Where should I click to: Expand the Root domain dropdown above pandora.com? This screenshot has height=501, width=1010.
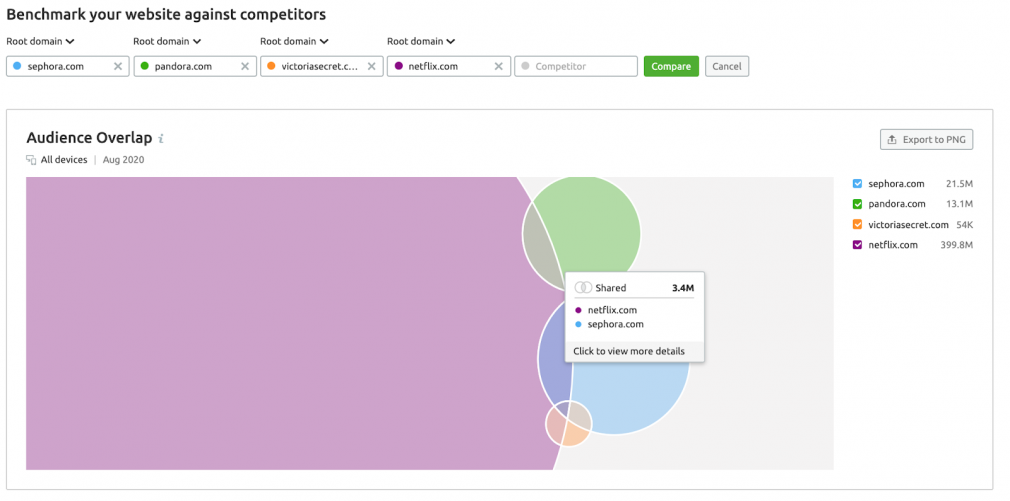click(x=167, y=41)
